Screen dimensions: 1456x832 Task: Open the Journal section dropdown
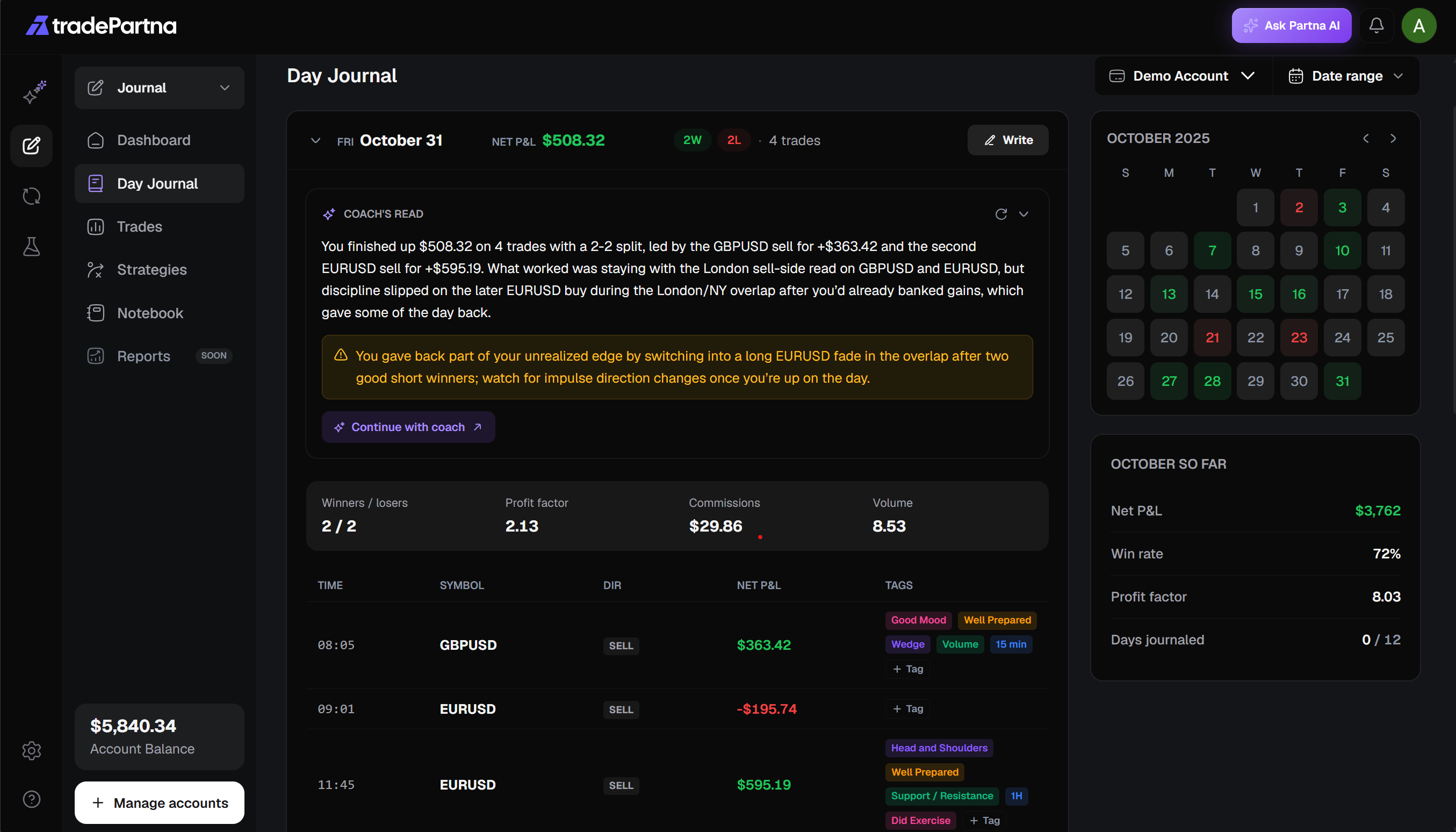(x=160, y=88)
